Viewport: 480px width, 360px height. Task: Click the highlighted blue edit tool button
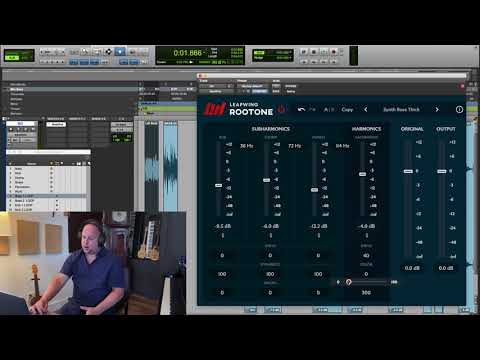pos(120,52)
